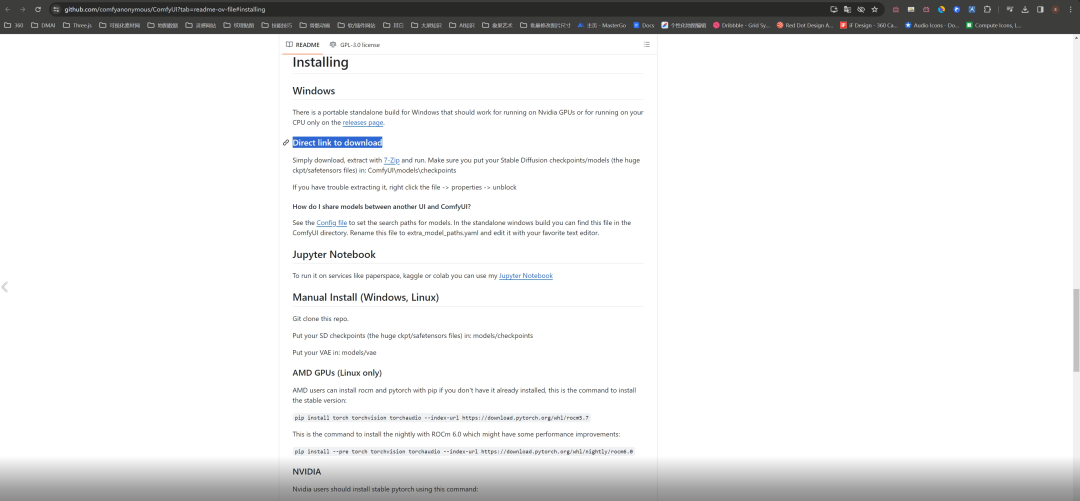Click the NVIDIA heading
The width and height of the screenshot is (1080, 501).
[x=307, y=471]
